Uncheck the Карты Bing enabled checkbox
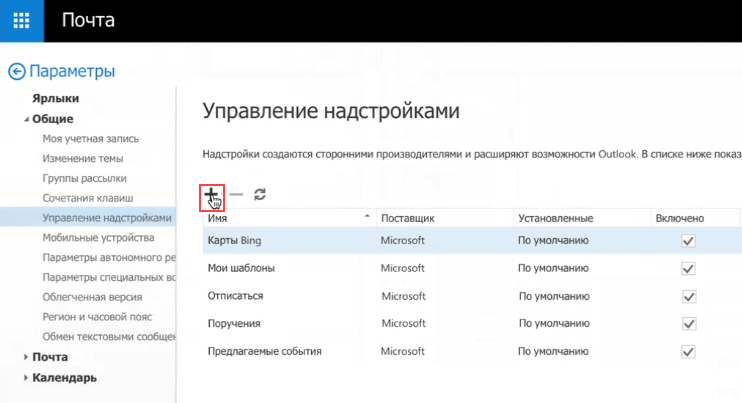Viewport: 742px width, 403px height. point(687,241)
